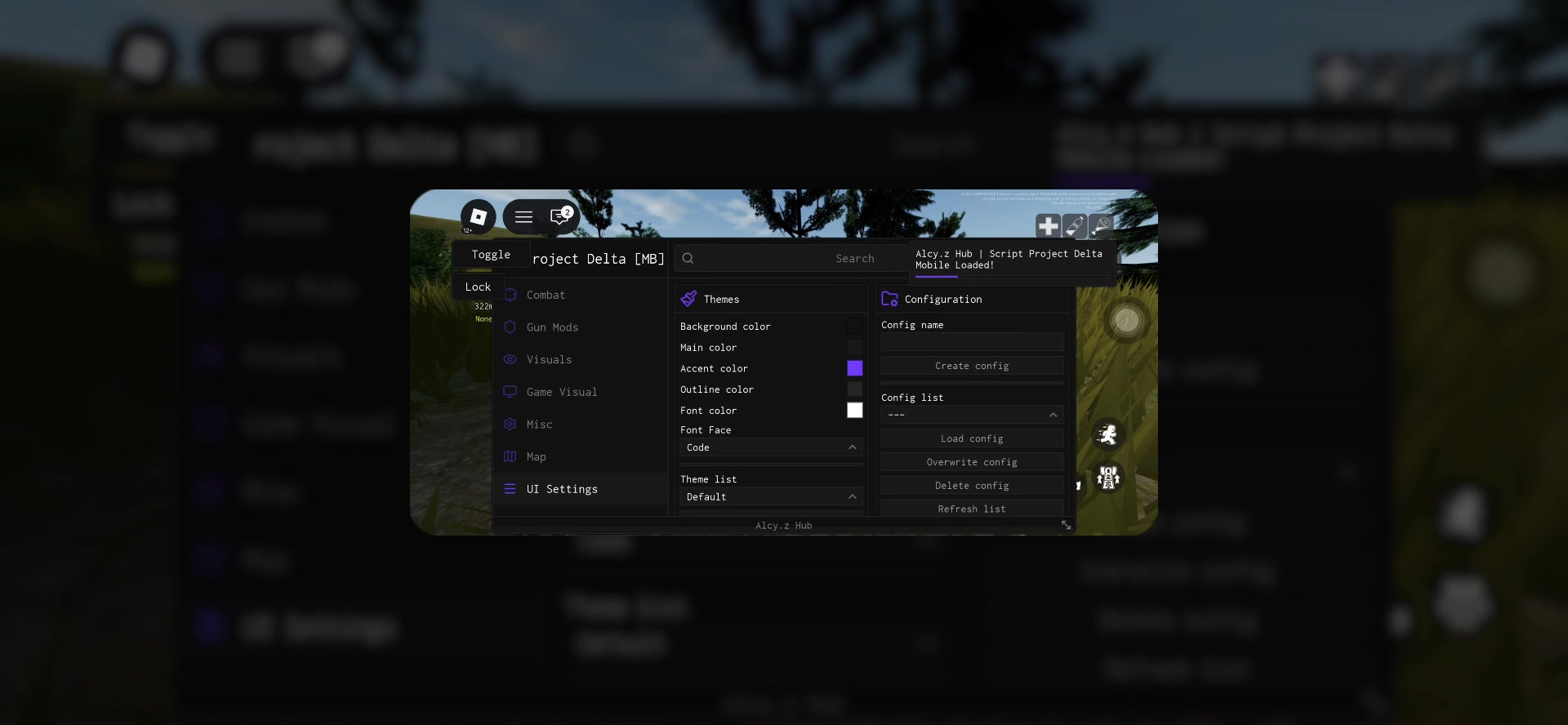This screenshot has width=1568, height=725.
Task: Click the Font Face label
Action: coord(706,430)
